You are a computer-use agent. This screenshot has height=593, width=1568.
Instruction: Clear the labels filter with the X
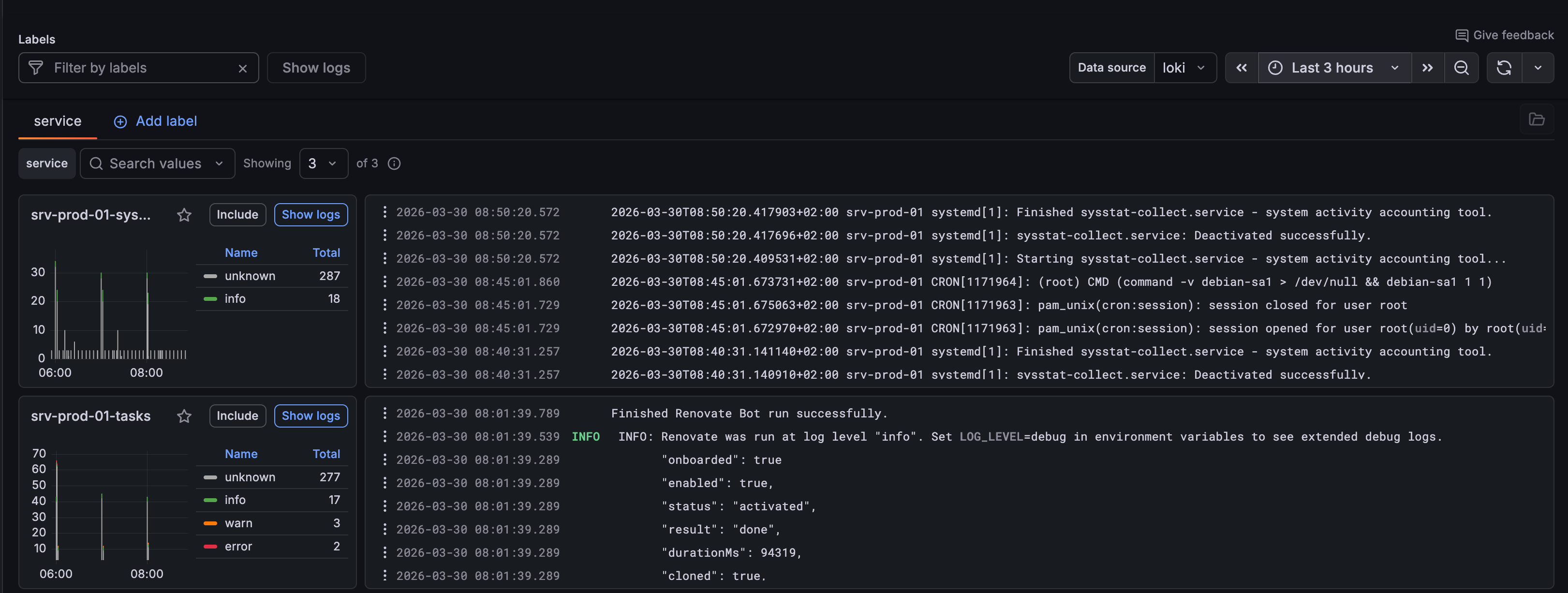coord(242,68)
